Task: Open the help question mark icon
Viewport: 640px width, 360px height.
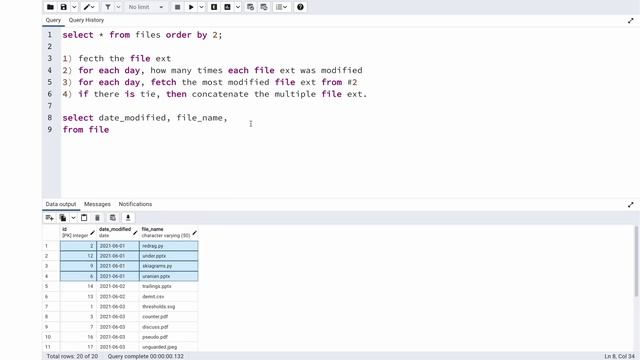Action: coord(300,7)
